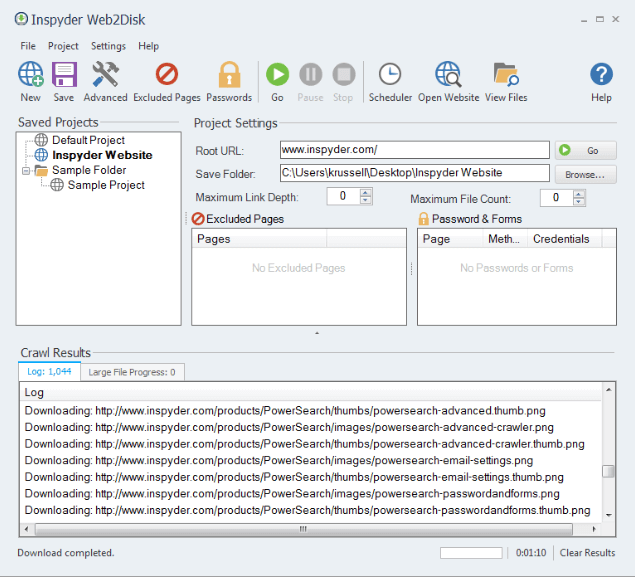Click the 0:01:10 elapsed time
Image resolution: width=635 pixels, height=577 pixels.
coord(531,553)
